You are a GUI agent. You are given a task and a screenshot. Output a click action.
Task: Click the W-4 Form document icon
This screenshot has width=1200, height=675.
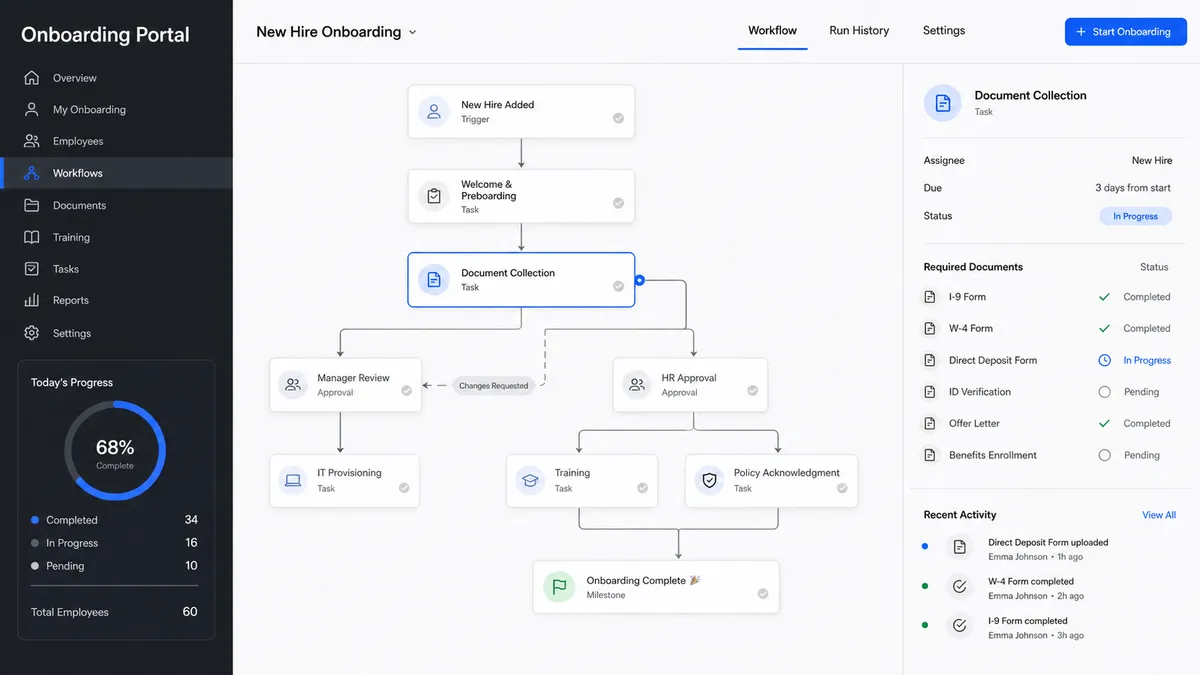pyautogui.click(x=930, y=328)
